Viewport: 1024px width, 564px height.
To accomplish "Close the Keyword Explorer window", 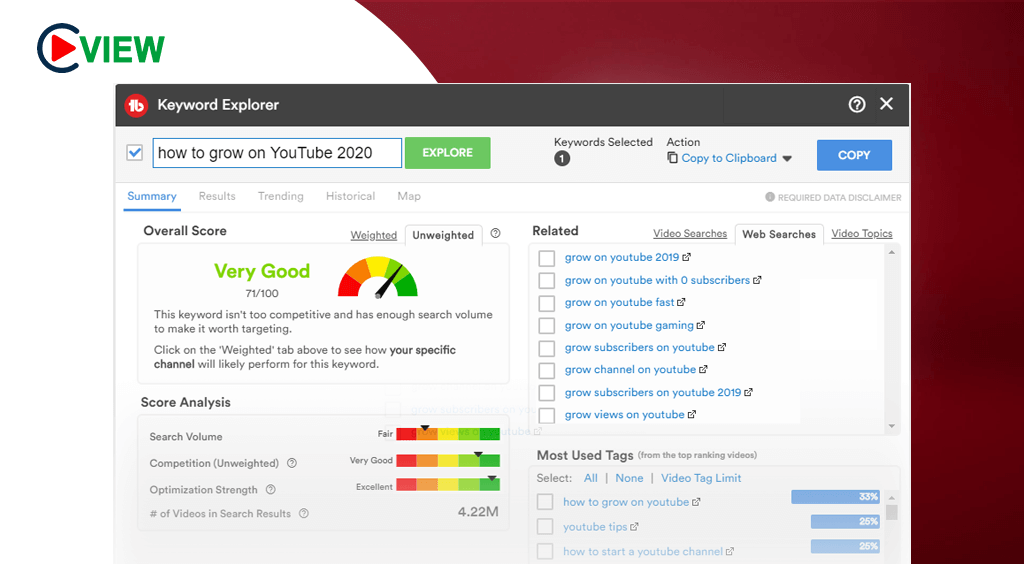I will (886, 104).
